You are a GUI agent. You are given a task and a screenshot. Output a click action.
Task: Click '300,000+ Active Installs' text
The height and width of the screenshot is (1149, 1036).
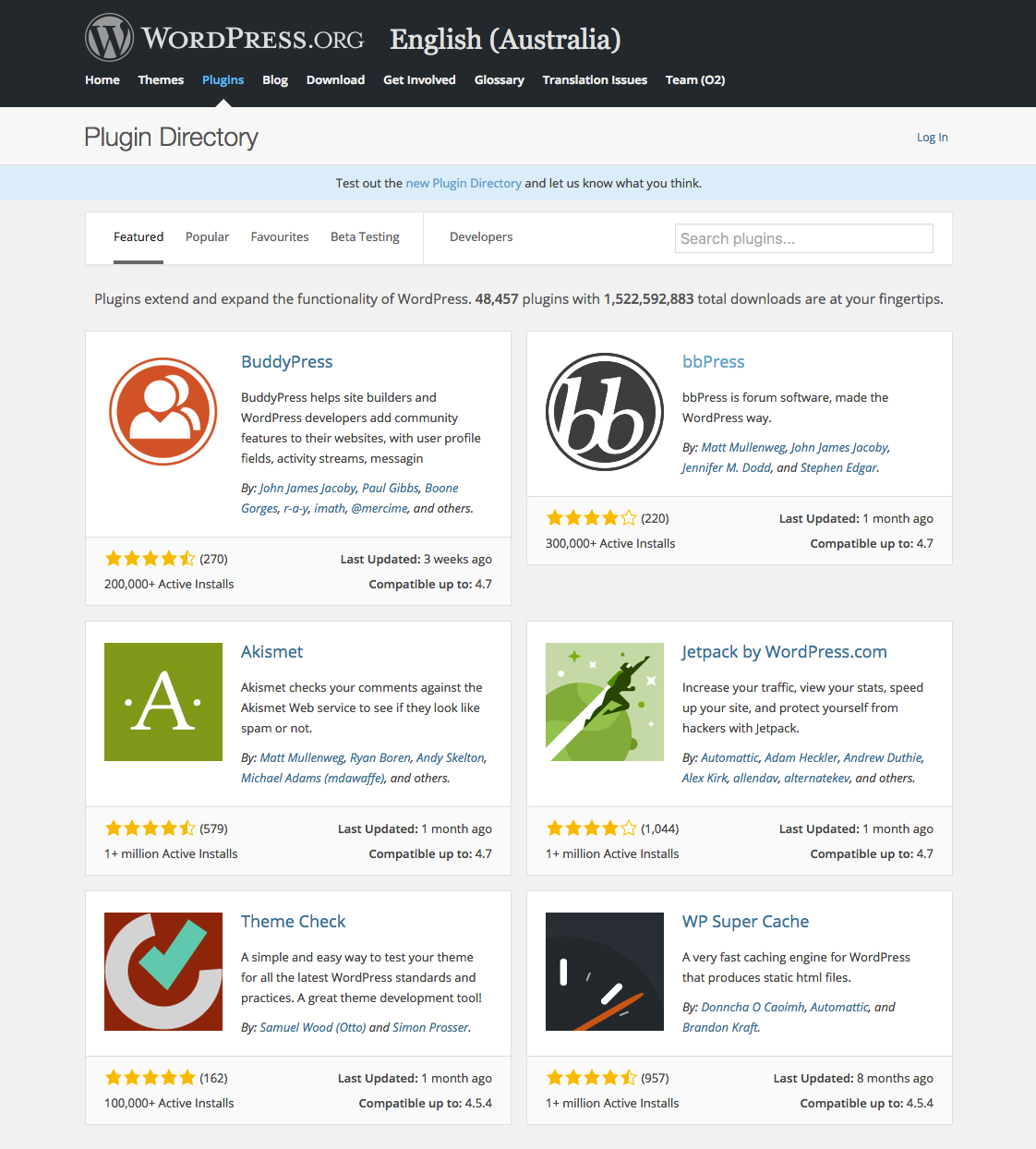tap(610, 544)
